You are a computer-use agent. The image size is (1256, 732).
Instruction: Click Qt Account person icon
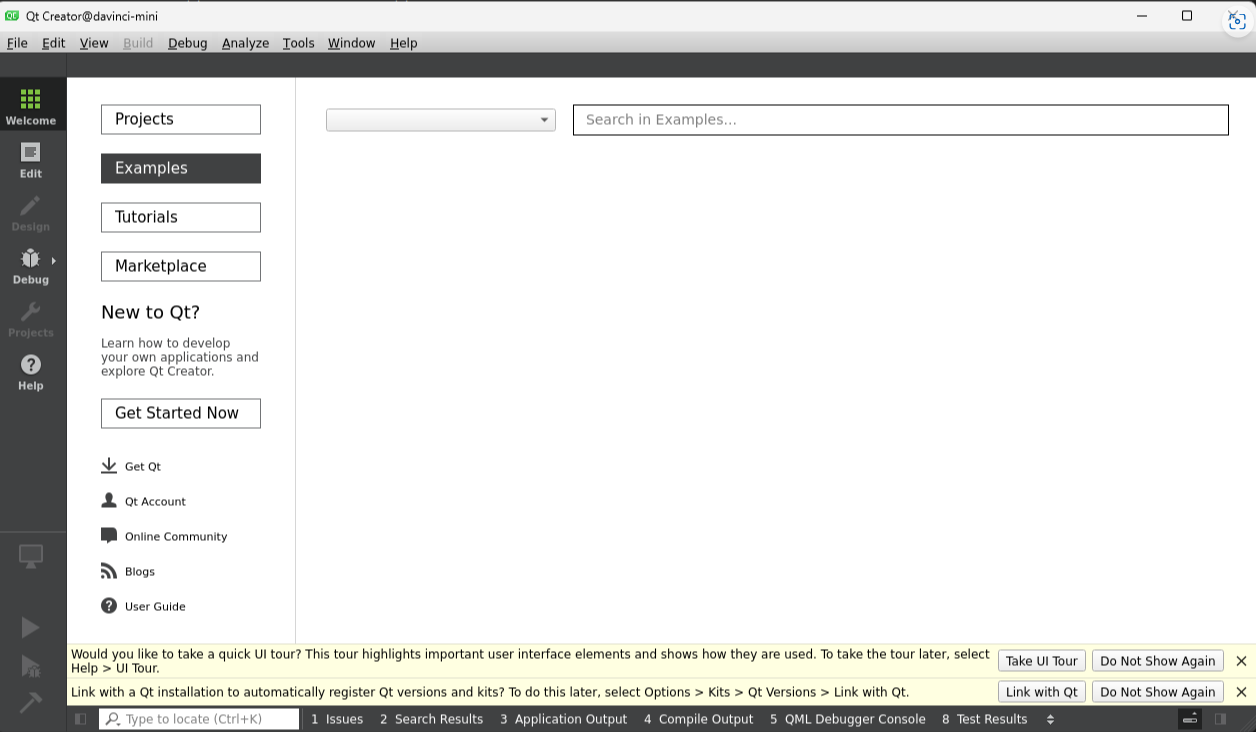[x=109, y=501]
